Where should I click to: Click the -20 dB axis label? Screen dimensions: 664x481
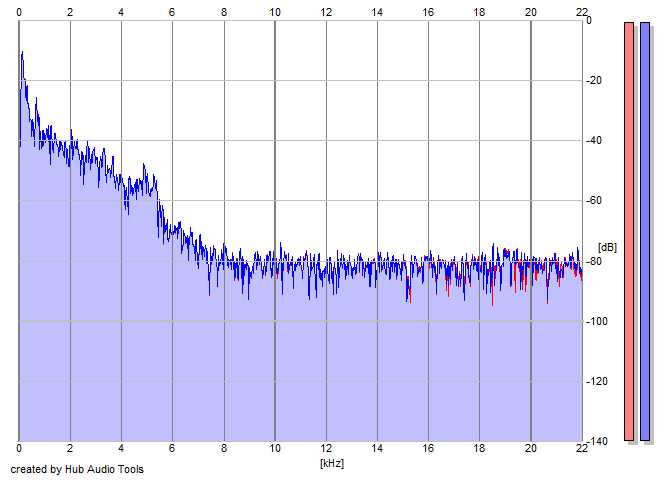(594, 80)
